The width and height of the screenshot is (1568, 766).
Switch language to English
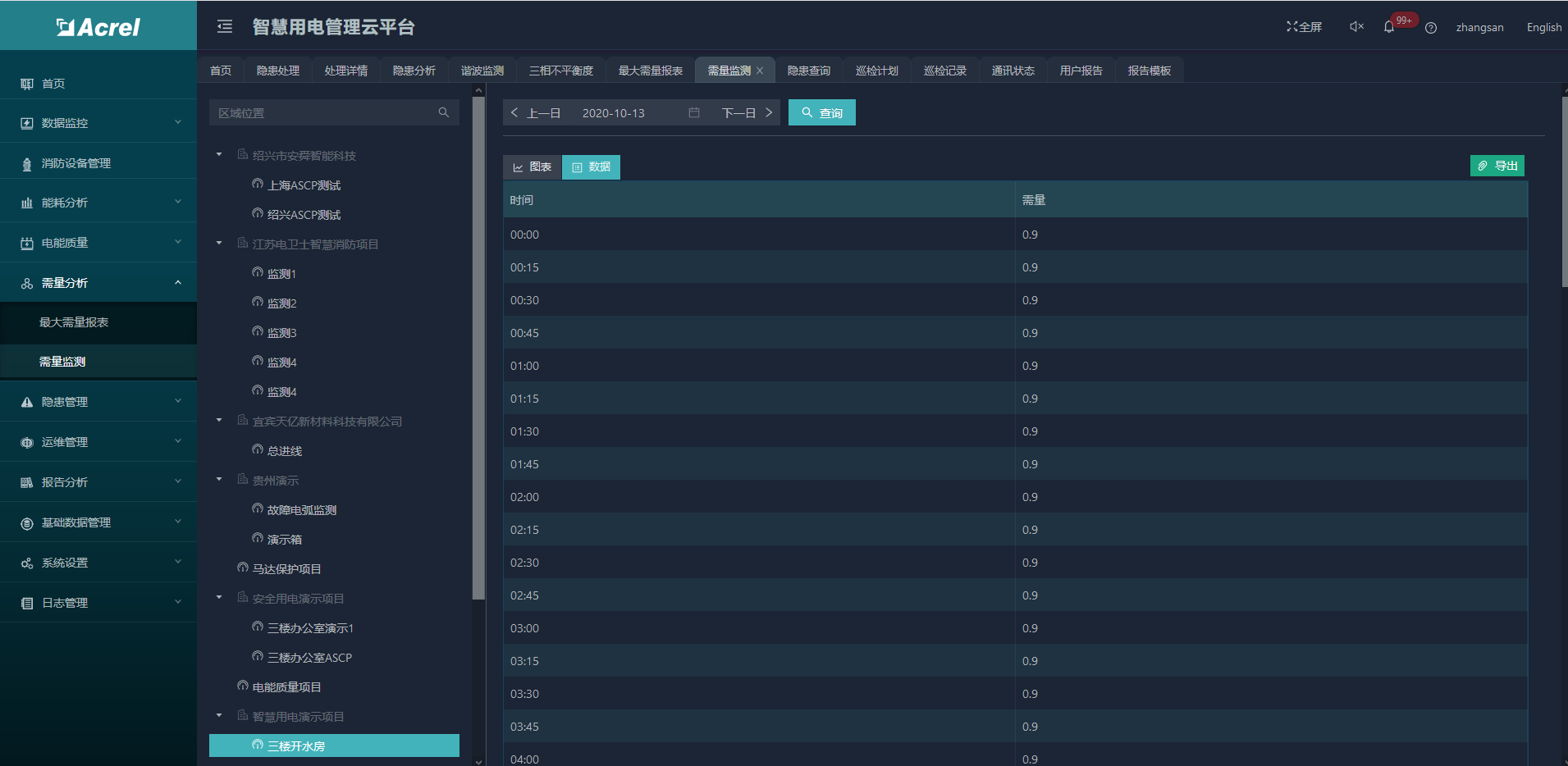1544,28
